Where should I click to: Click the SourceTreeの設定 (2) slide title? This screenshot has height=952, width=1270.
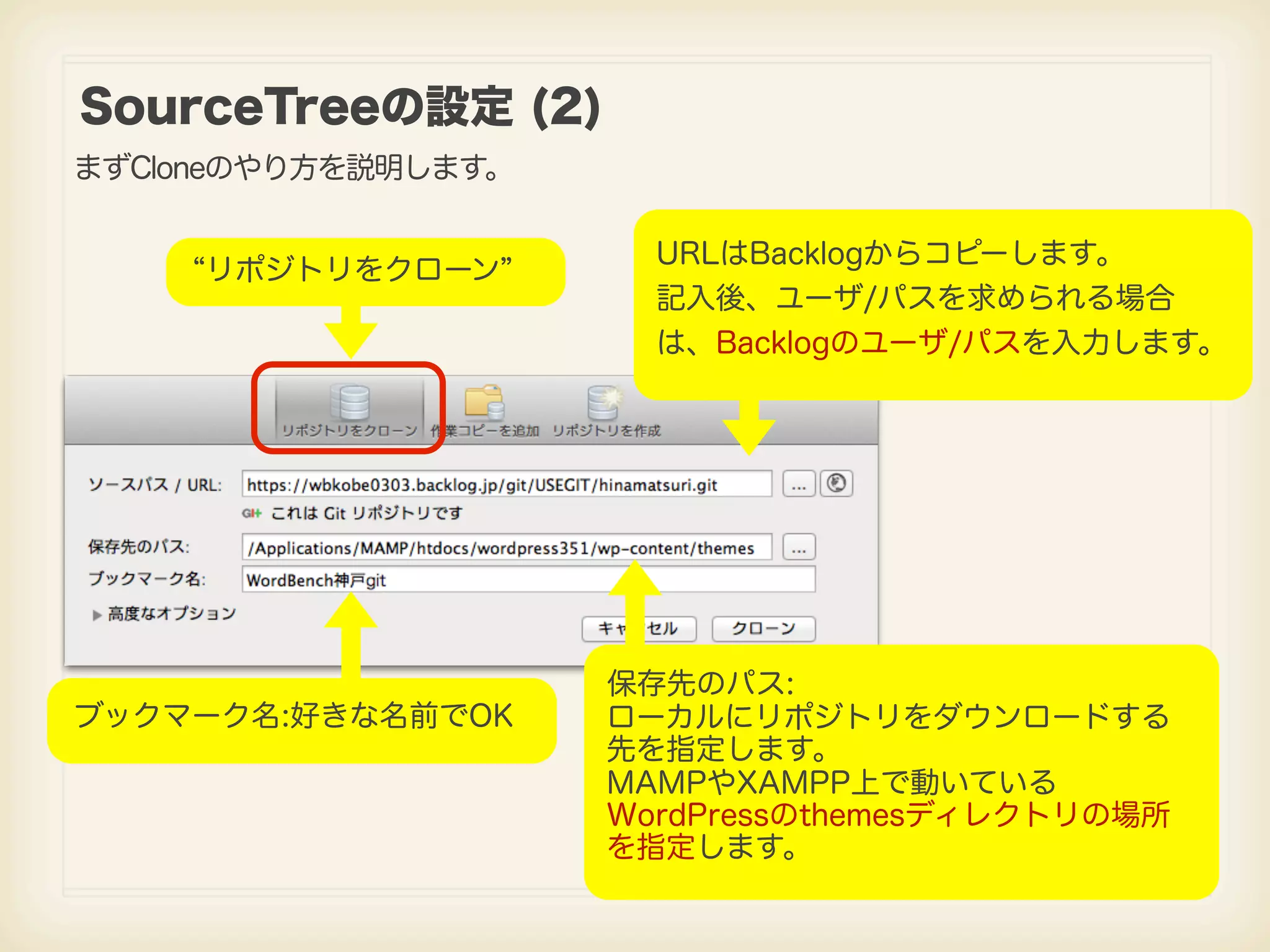(x=340, y=107)
